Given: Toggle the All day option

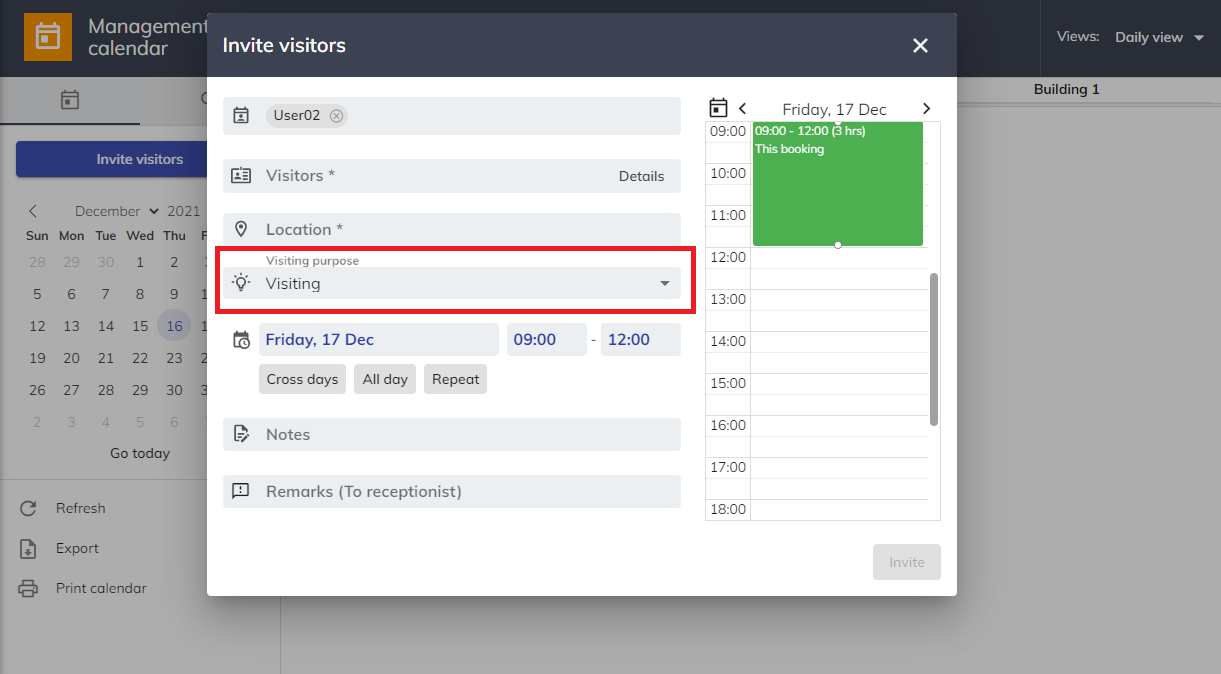Looking at the screenshot, I should coord(385,379).
